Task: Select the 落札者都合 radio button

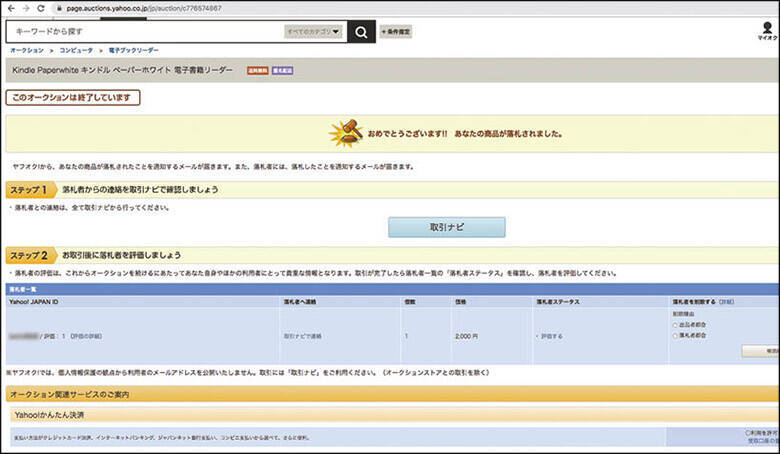Action: click(x=675, y=335)
